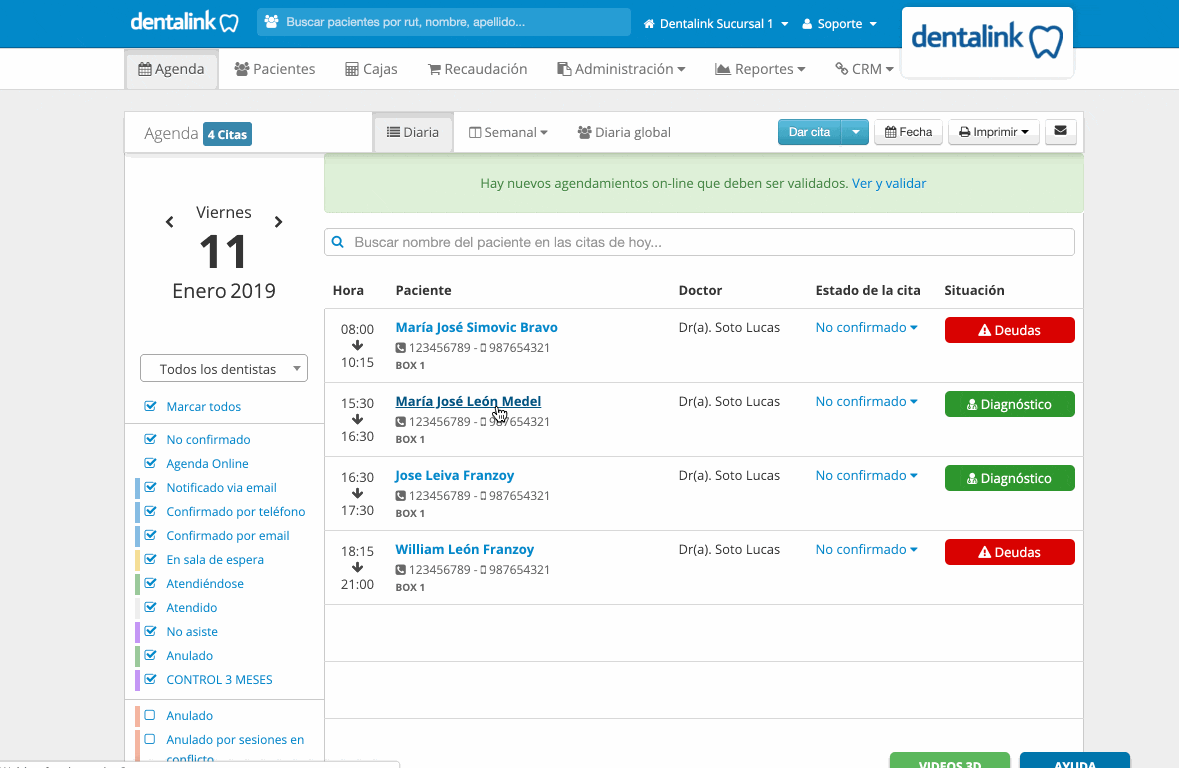Go to previous day with left arrow
1179x768 pixels.
pos(170,222)
